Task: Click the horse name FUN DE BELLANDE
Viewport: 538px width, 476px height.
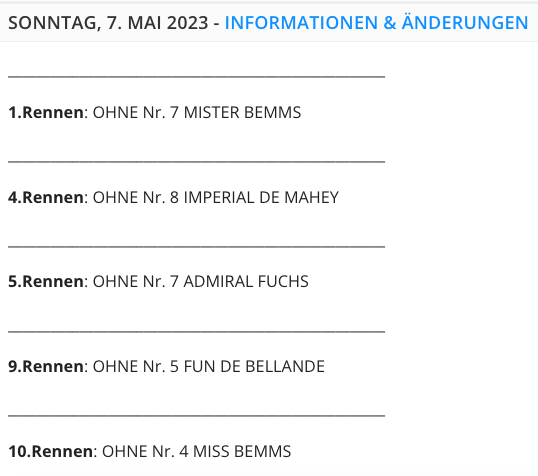Action: 254,366
